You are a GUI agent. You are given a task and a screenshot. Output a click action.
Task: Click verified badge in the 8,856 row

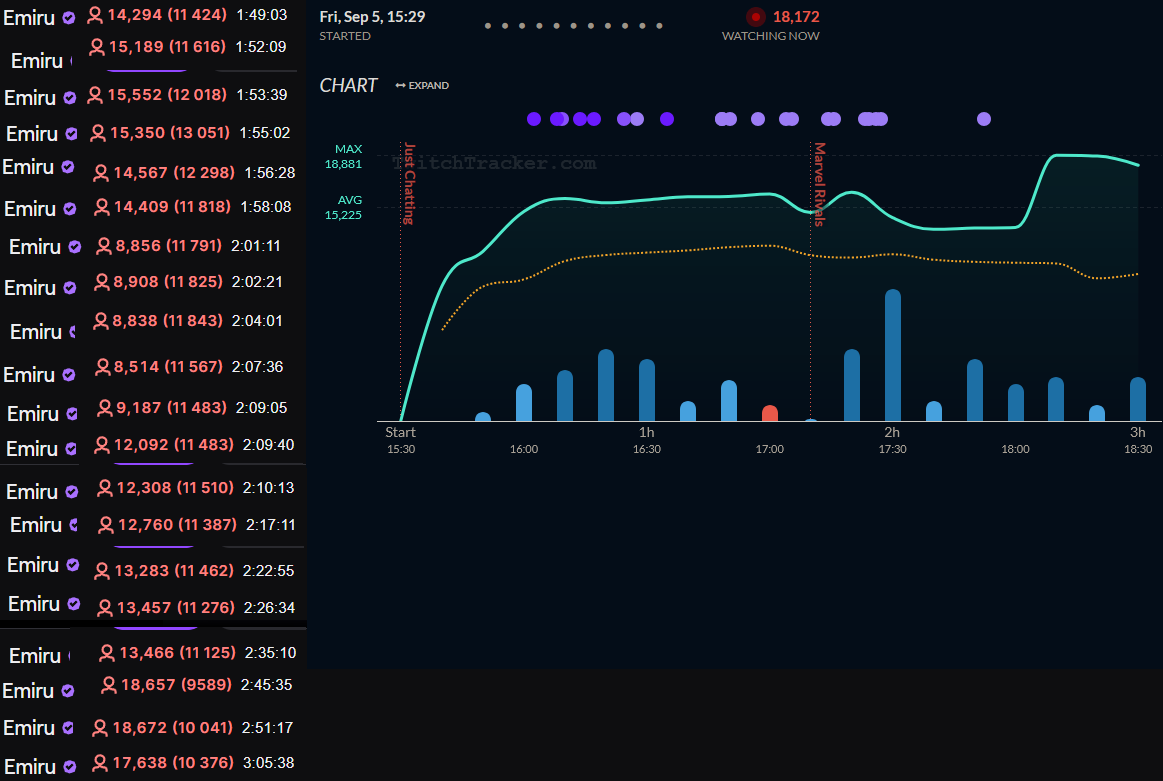click(74, 247)
